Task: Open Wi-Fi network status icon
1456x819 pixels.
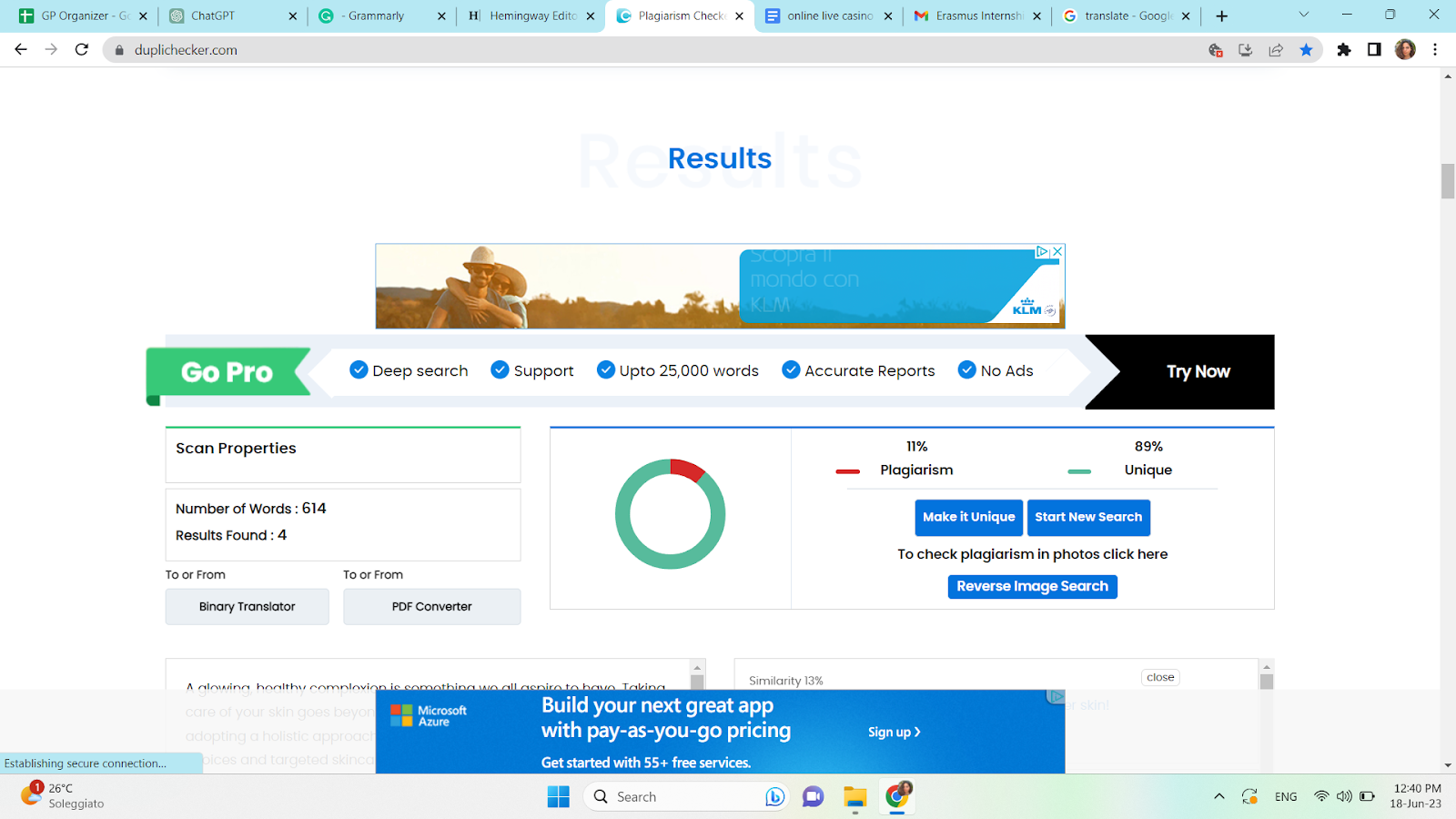Action: pos(1321,796)
